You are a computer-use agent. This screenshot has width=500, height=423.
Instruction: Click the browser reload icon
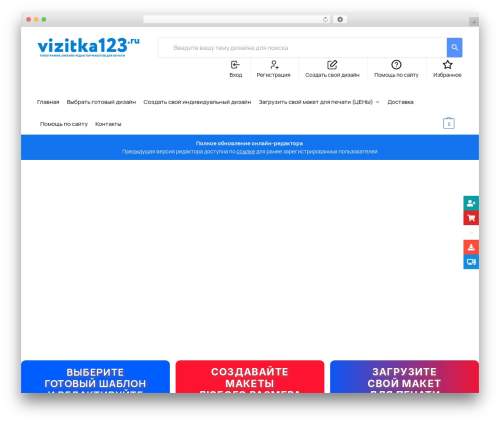325,19
